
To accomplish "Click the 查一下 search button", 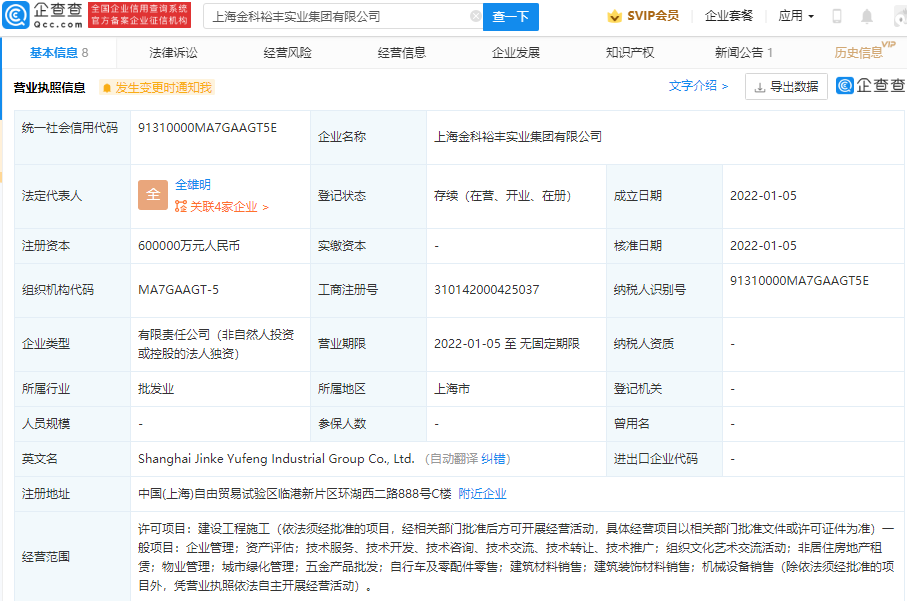I will (x=512, y=16).
